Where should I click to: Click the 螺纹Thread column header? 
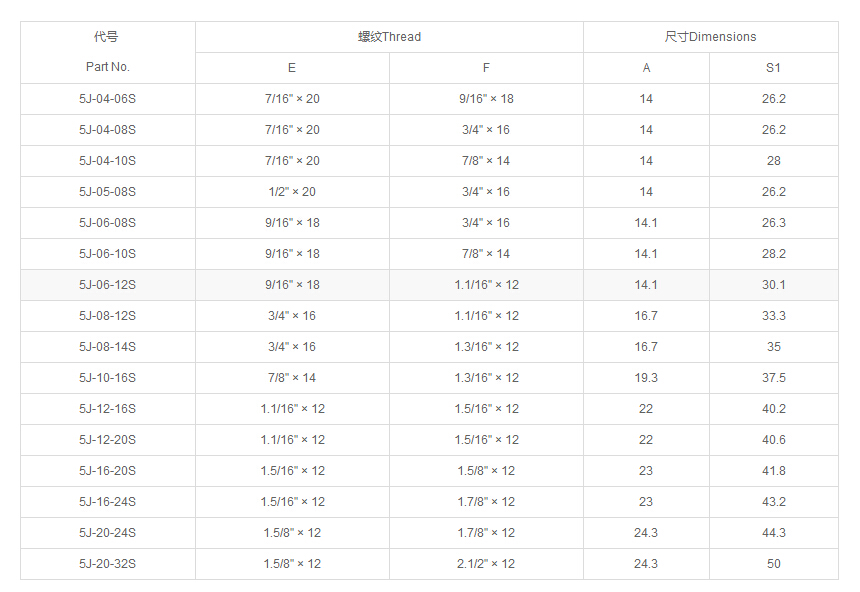click(389, 37)
